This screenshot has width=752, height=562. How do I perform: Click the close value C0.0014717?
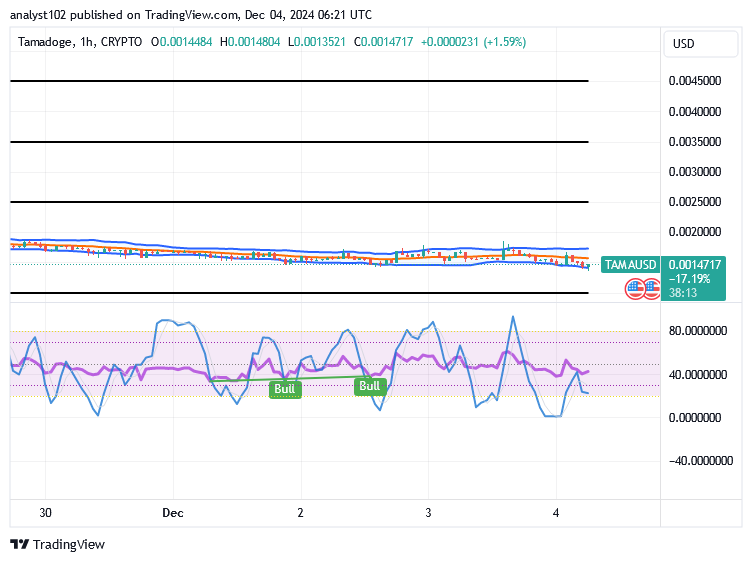[383, 42]
